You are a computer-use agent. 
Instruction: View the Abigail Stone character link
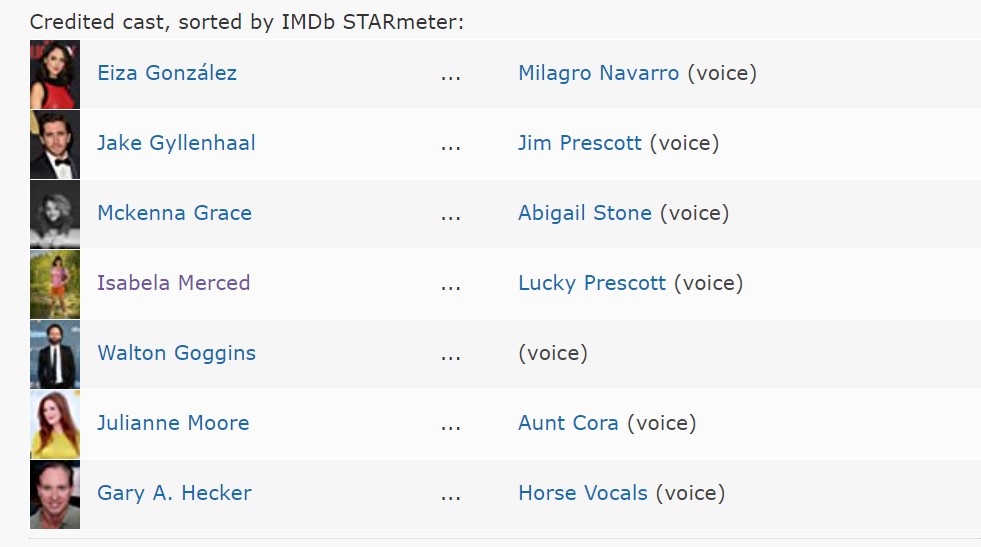coord(584,213)
